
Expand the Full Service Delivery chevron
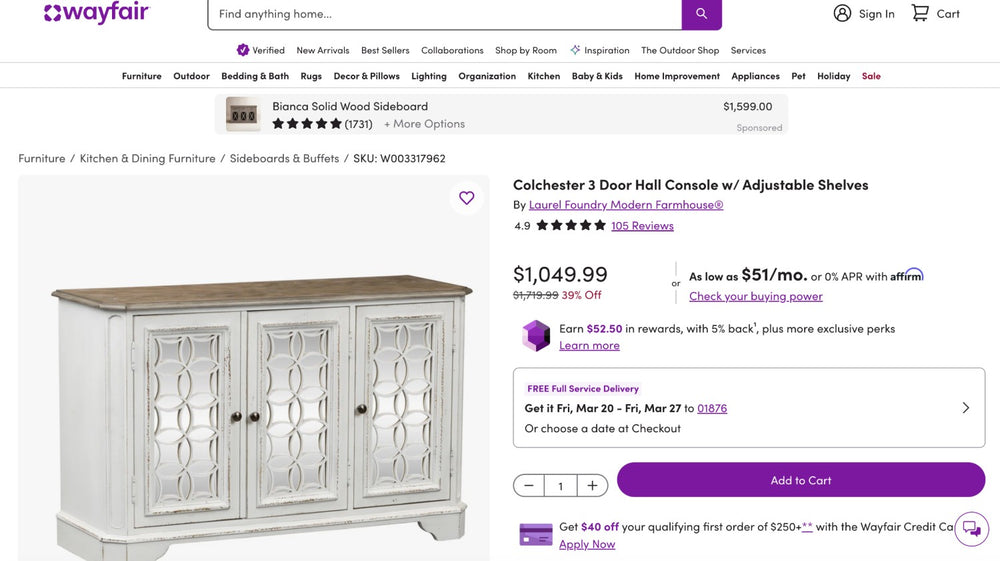(965, 408)
